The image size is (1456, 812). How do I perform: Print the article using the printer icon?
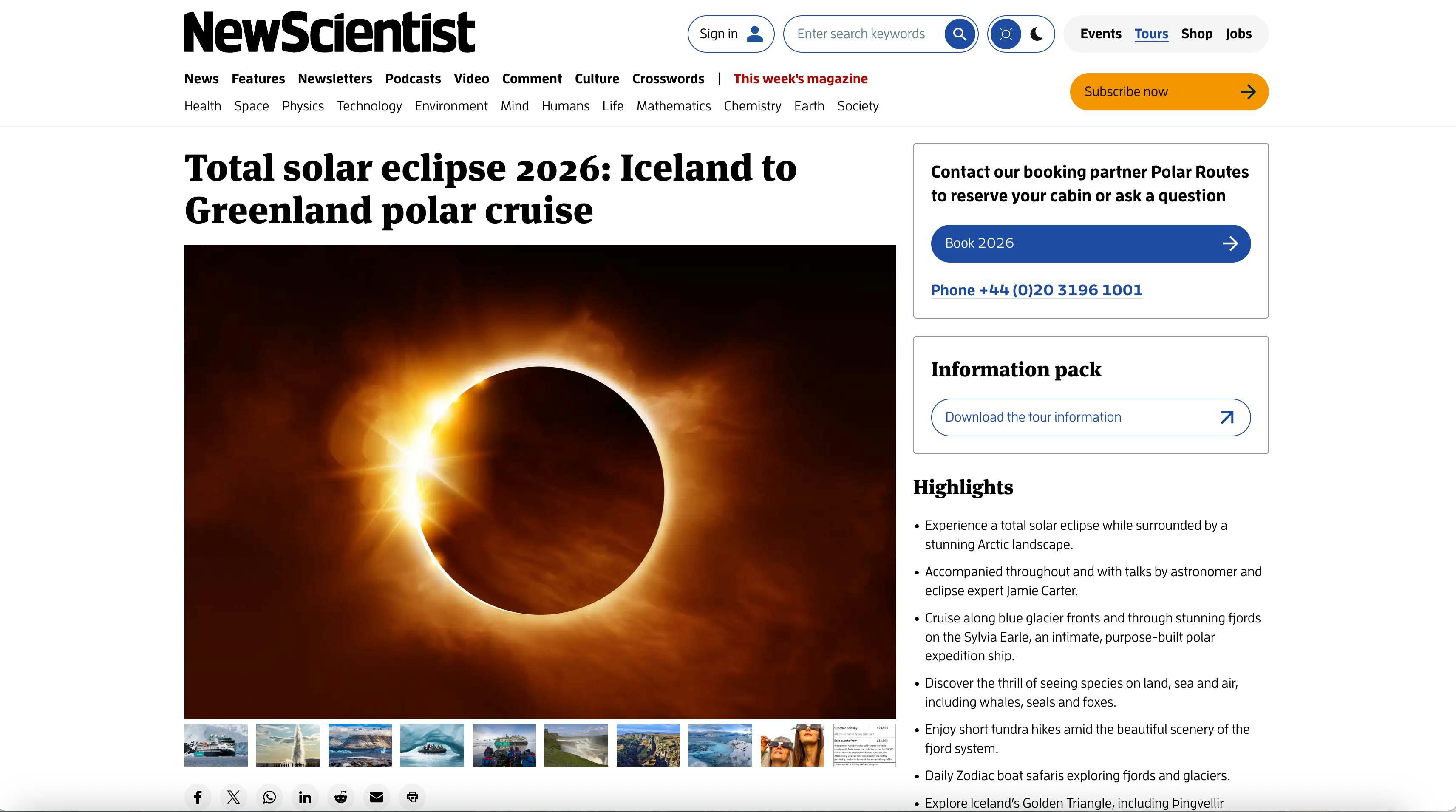click(x=412, y=797)
